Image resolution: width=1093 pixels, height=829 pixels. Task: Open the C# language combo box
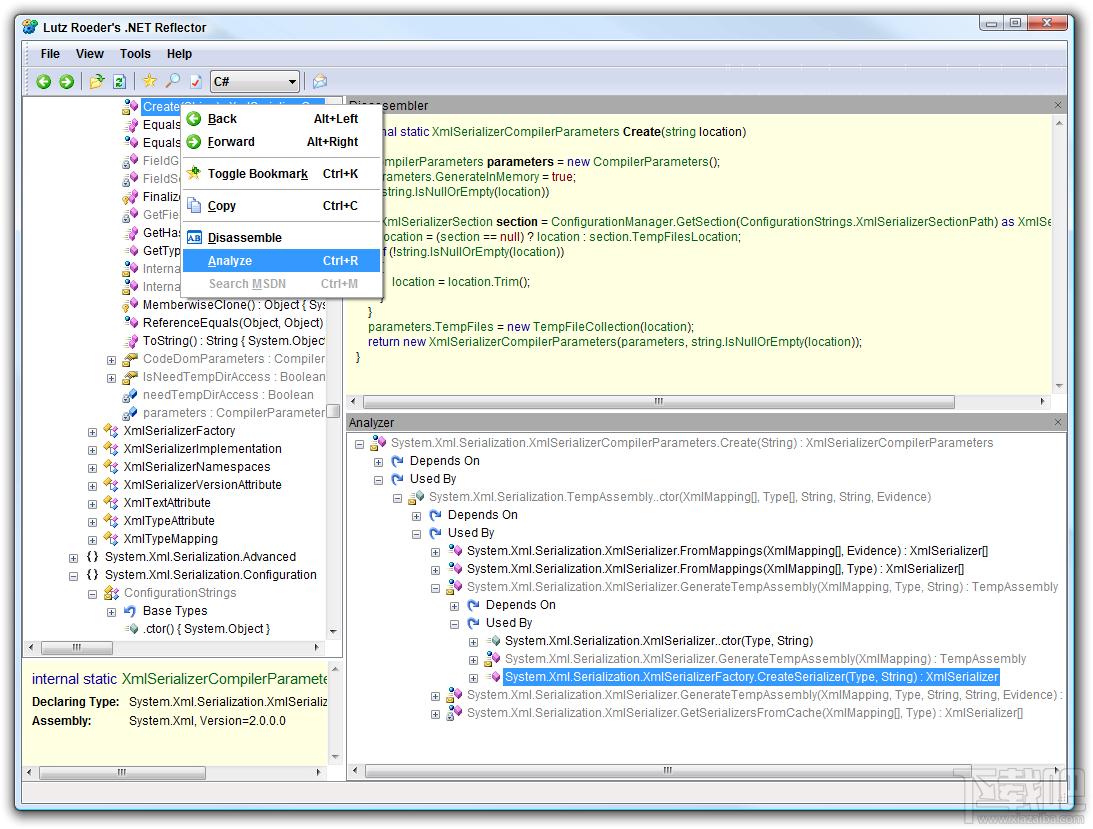(255, 81)
